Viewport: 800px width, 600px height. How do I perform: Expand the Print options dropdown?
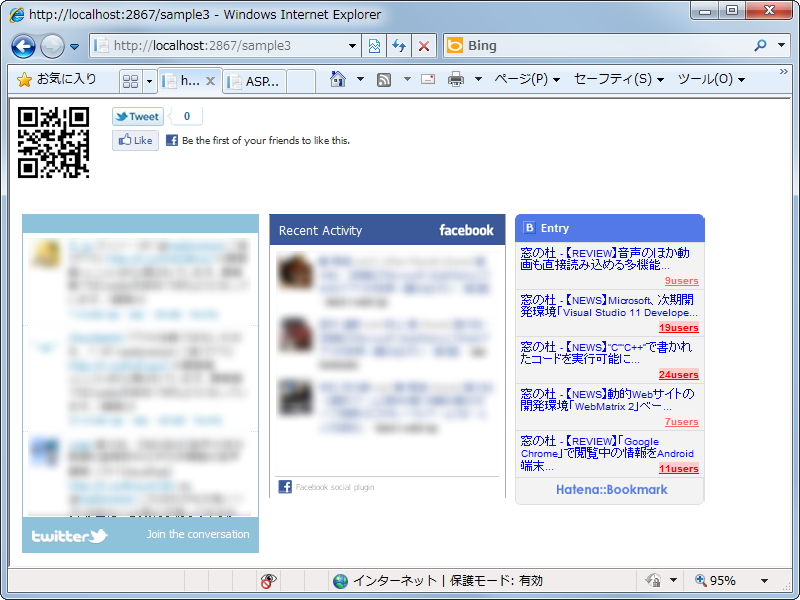coord(479,79)
